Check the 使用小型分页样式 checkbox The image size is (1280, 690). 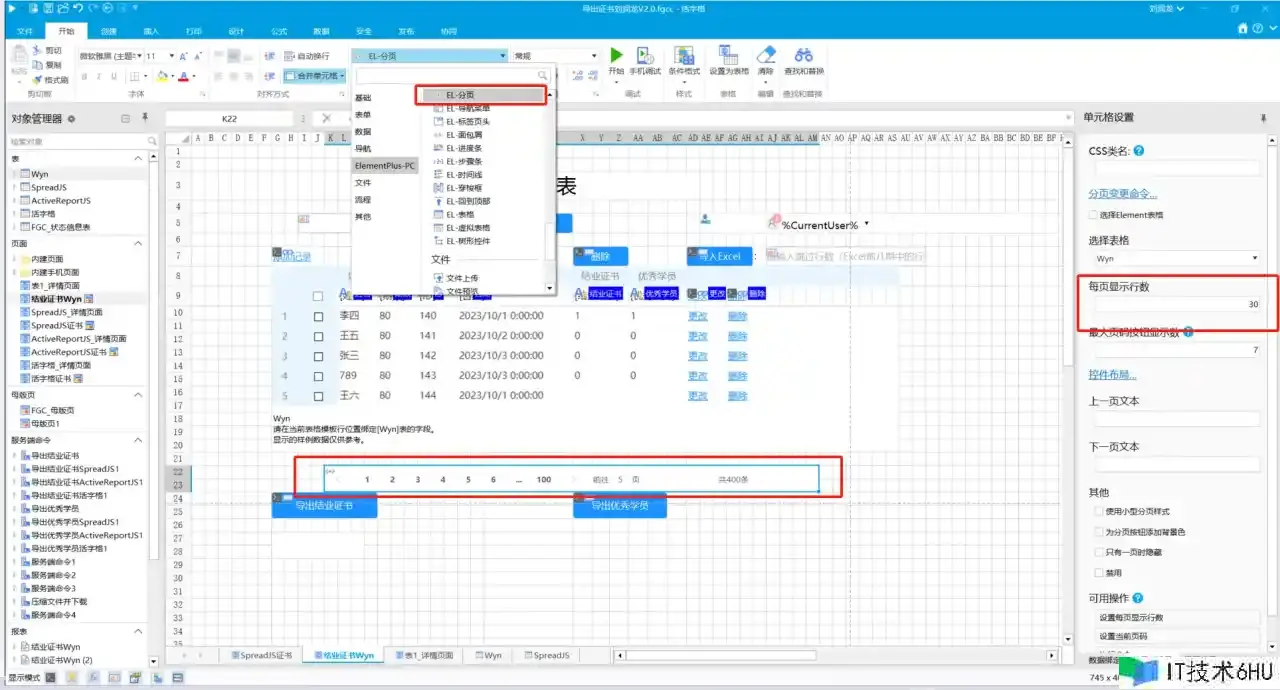click(1099, 511)
